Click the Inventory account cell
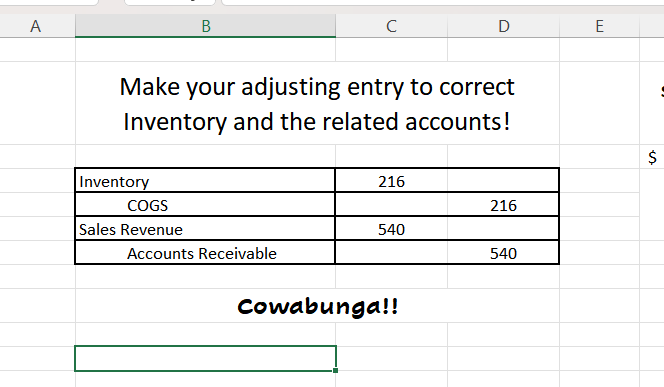The width and height of the screenshot is (664, 387). [x=205, y=181]
